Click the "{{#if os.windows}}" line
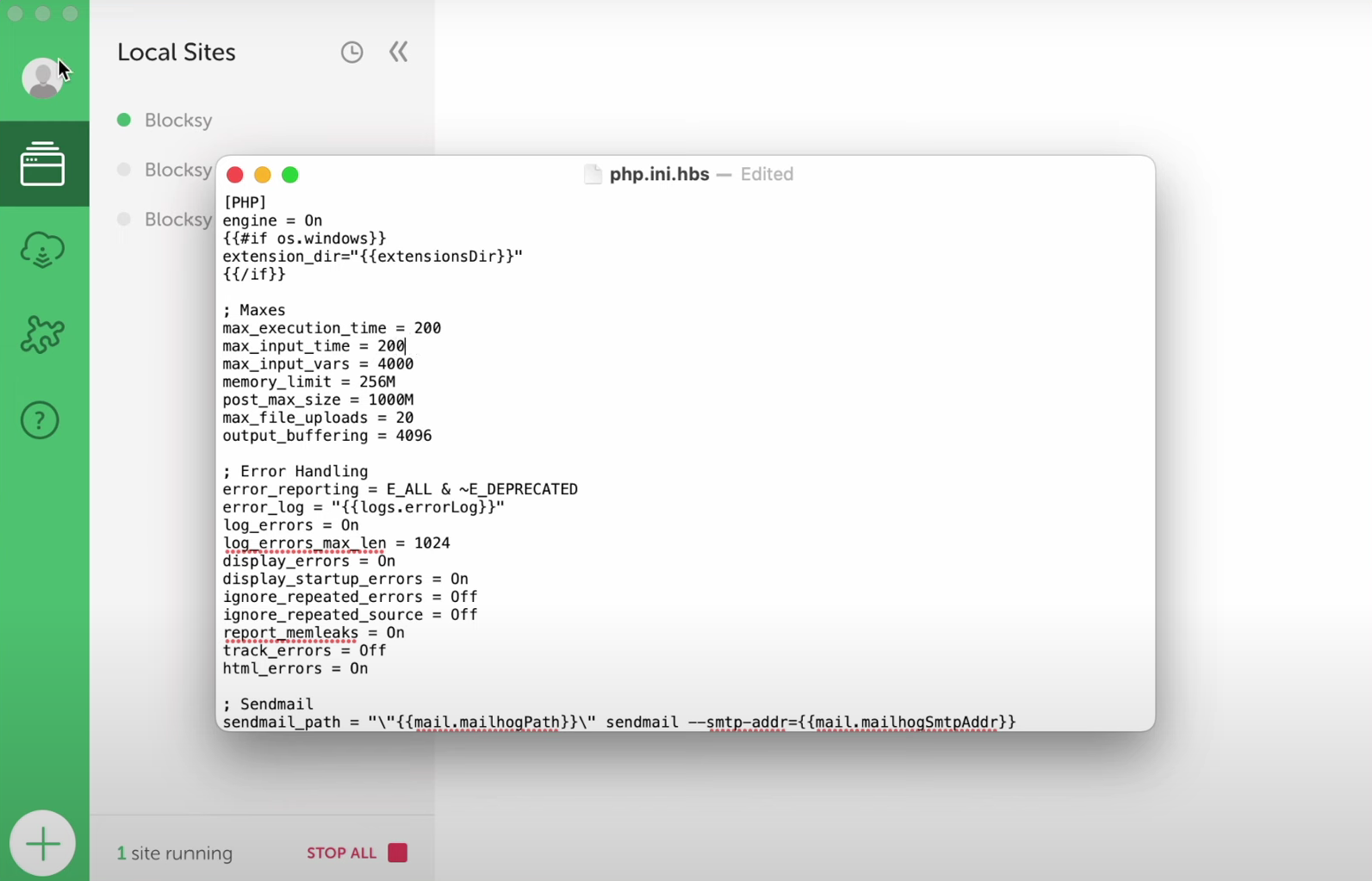Image resolution: width=1372 pixels, height=881 pixels. point(305,239)
